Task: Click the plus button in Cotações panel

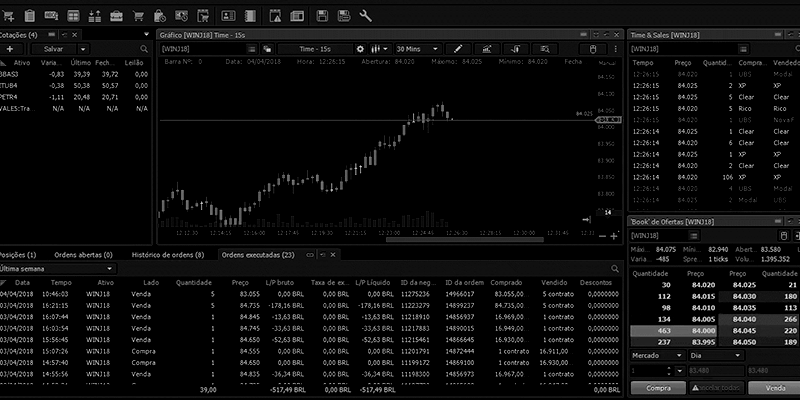Action: (10, 48)
